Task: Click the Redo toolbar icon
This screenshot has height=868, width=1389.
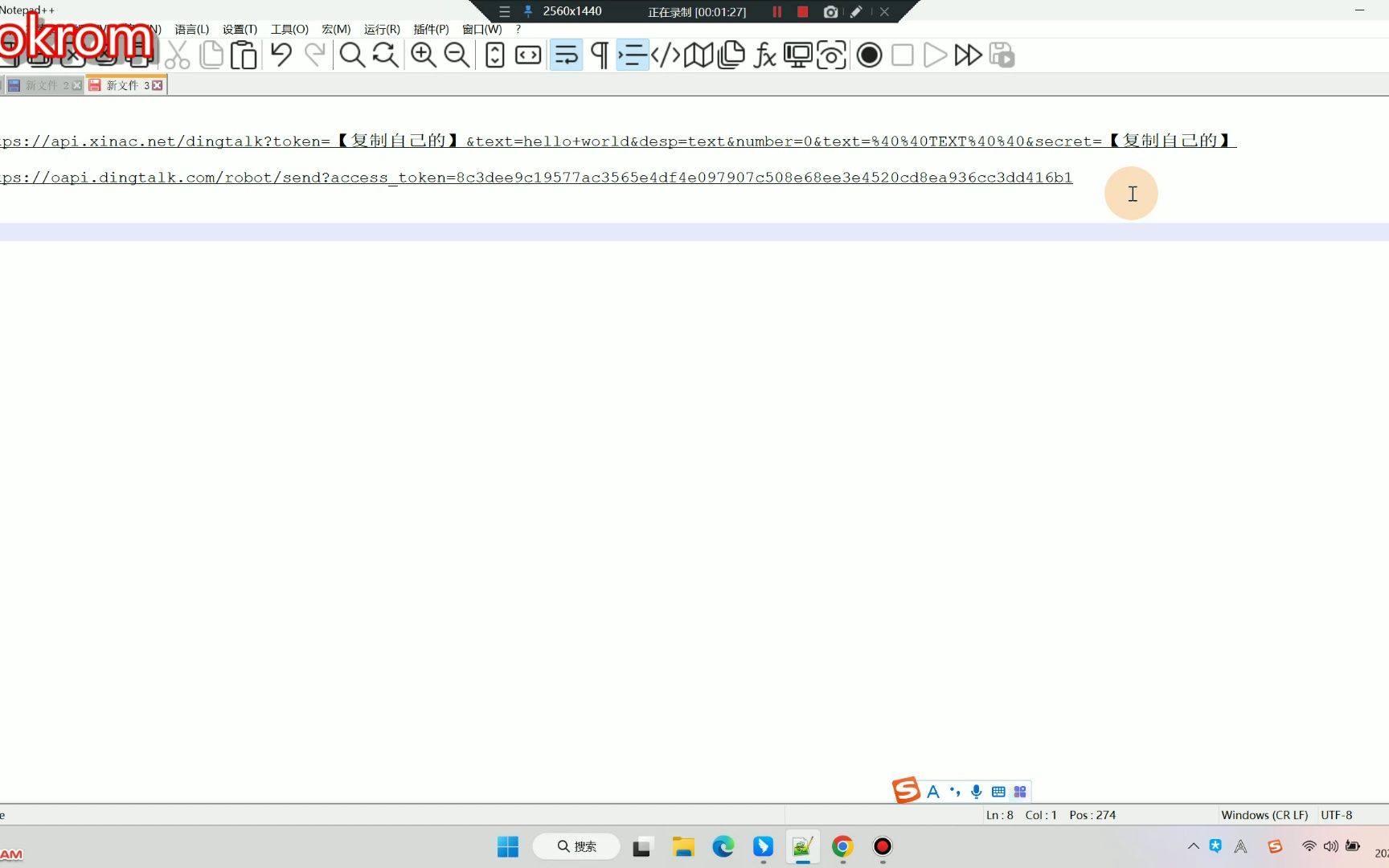Action: point(314,55)
